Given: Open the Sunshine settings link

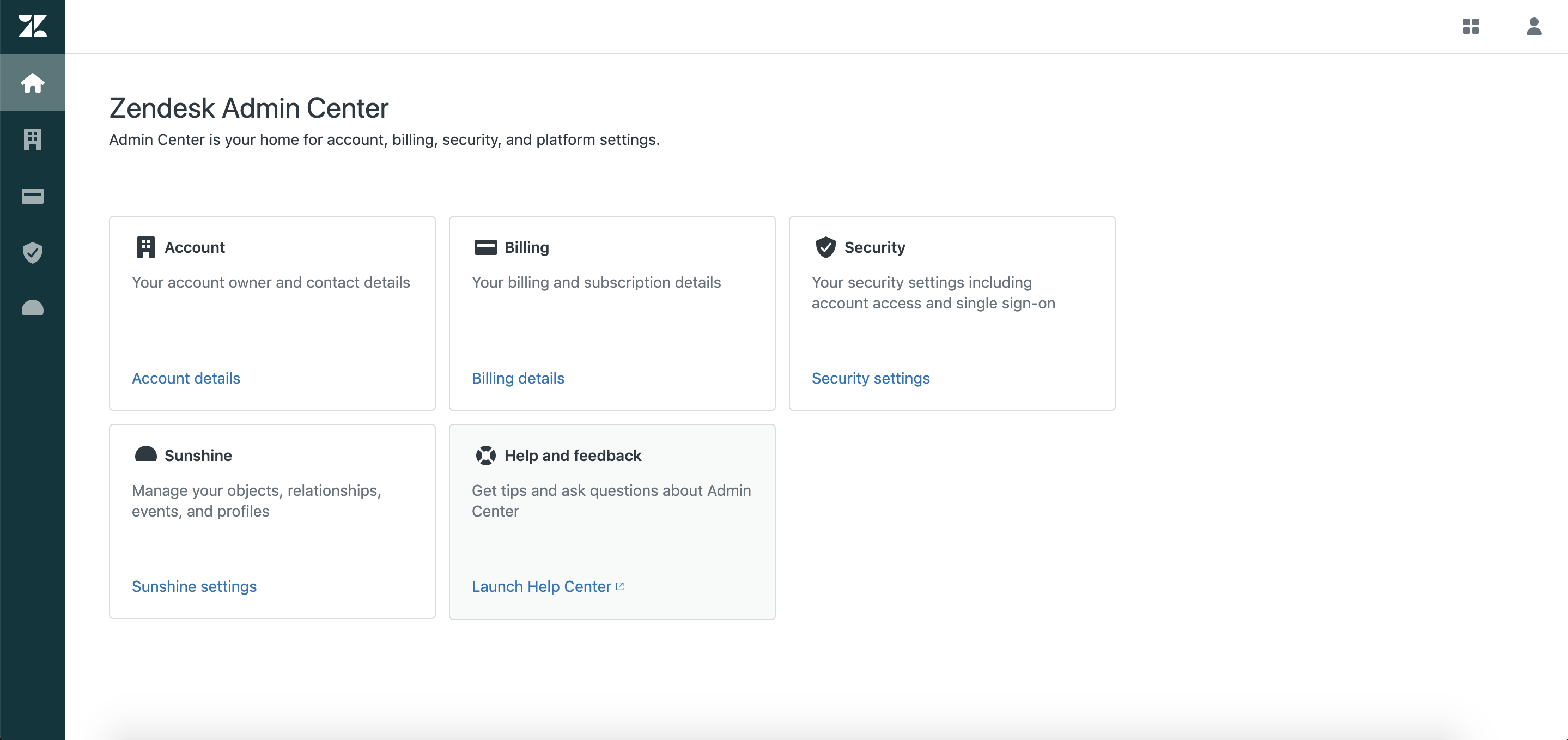Looking at the screenshot, I should coord(194,586).
